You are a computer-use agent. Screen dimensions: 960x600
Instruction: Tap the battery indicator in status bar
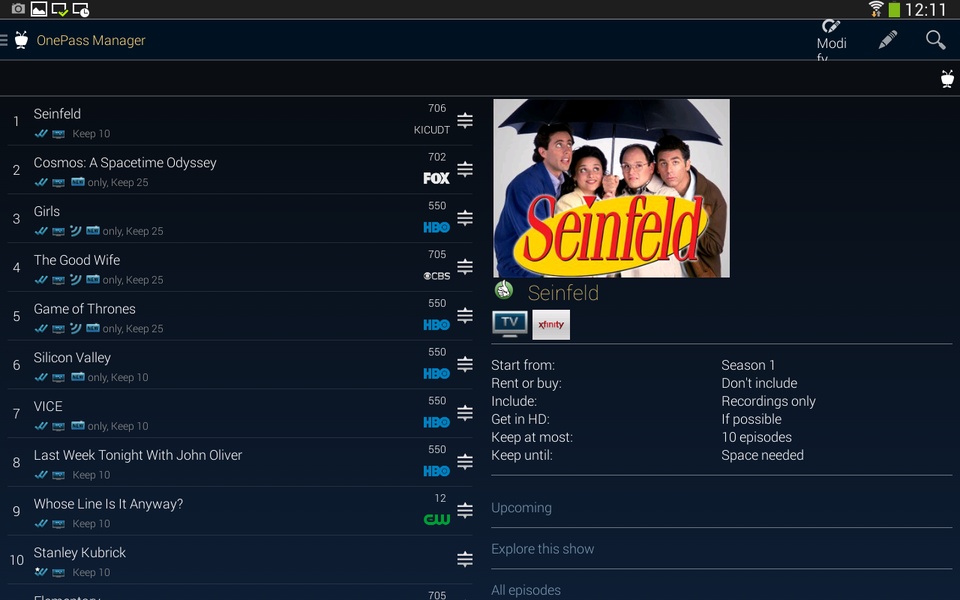point(894,9)
